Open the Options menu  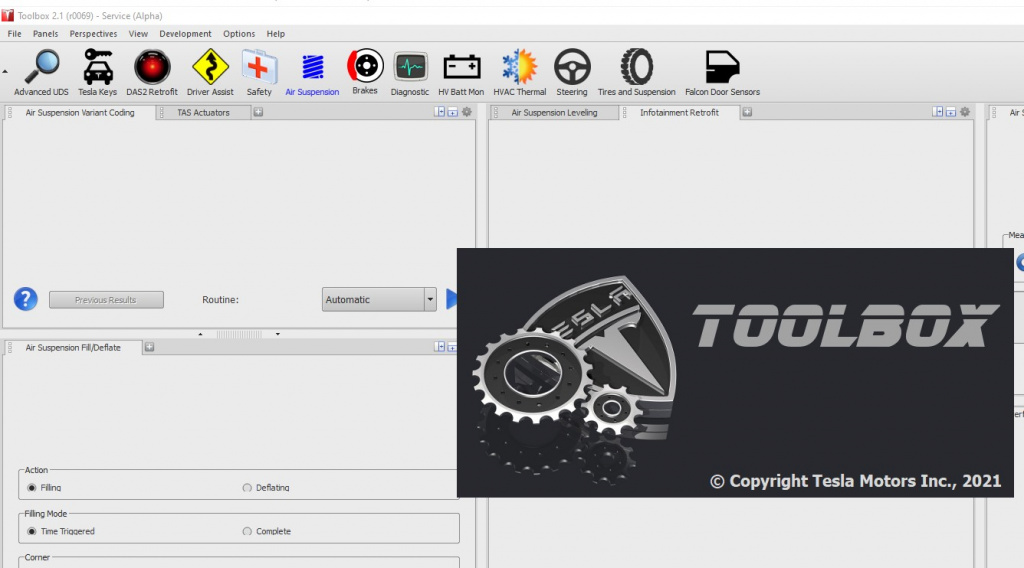click(x=239, y=34)
